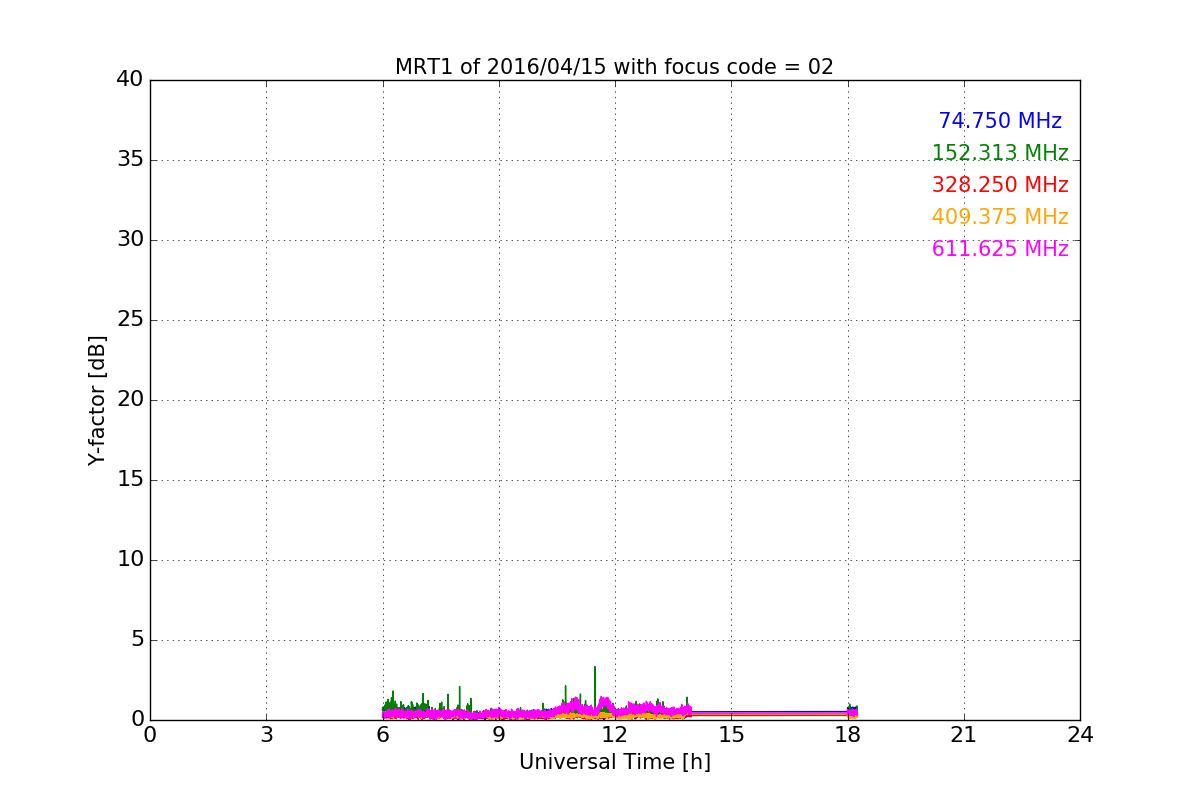Viewport: 1200px width, 800px height.
Task: Click the x-axis tick label 21
Action: (964, 735)
